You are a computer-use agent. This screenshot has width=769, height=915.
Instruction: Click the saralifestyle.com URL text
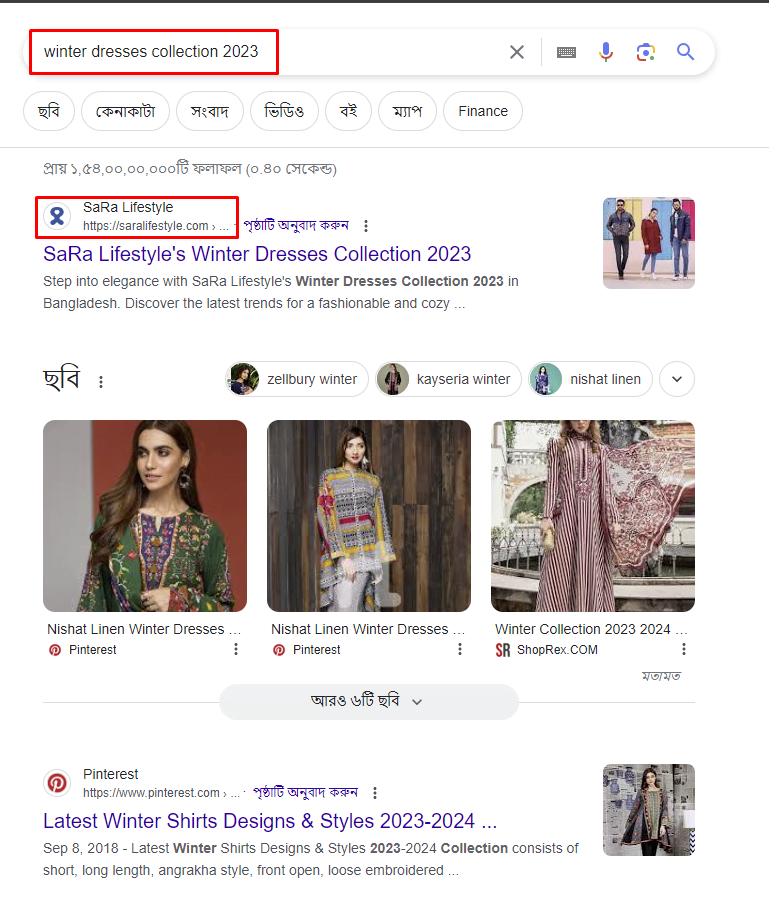(x=156, y=226)
